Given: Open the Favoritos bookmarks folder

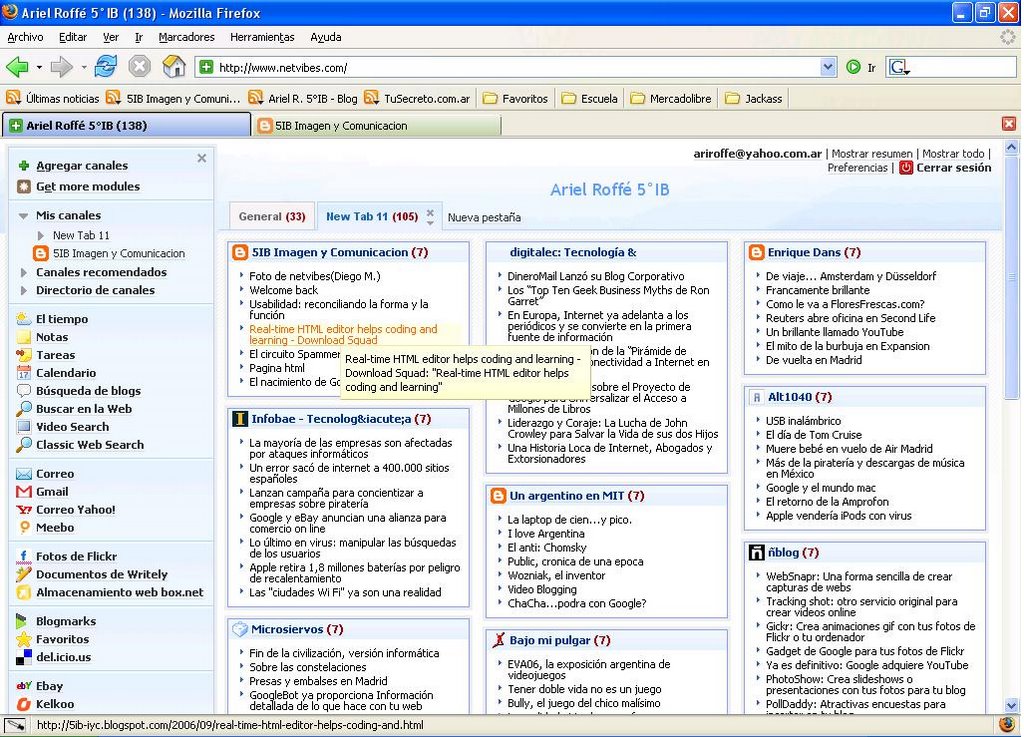Looking at the screenshot, I should (516, 99).
